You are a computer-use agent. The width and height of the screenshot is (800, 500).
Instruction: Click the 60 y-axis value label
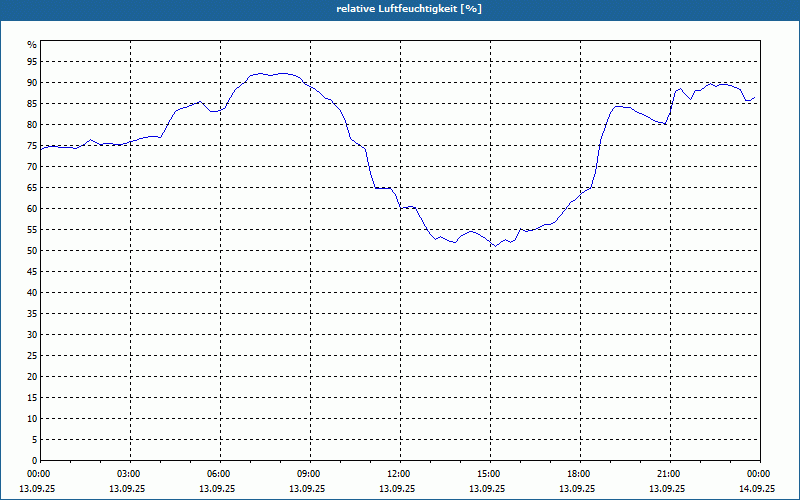click(x=32, y=209)
